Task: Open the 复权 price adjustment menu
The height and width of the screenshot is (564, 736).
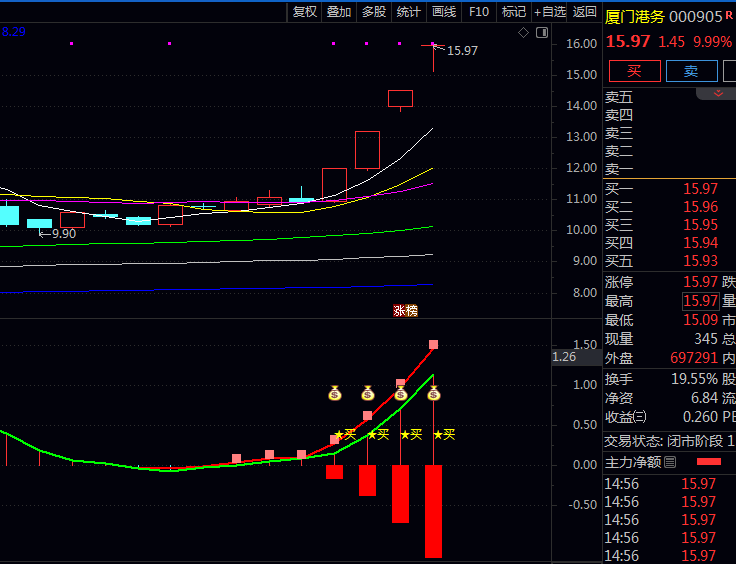Action: pos(304,12)
